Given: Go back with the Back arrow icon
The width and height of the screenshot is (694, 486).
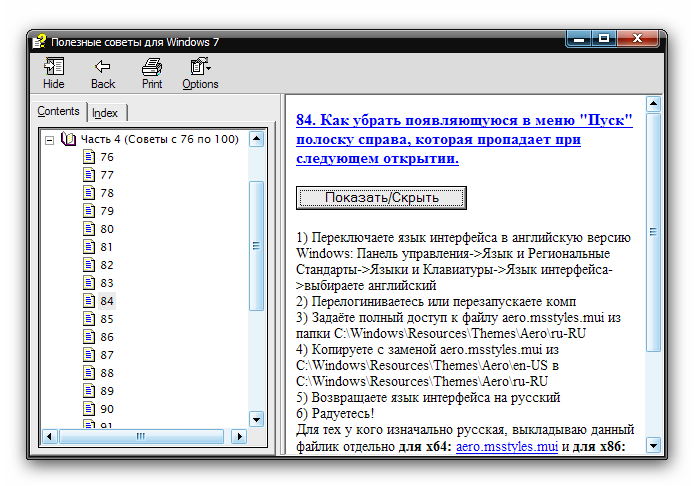Looking at the screenshot, I should coord(103,68).
